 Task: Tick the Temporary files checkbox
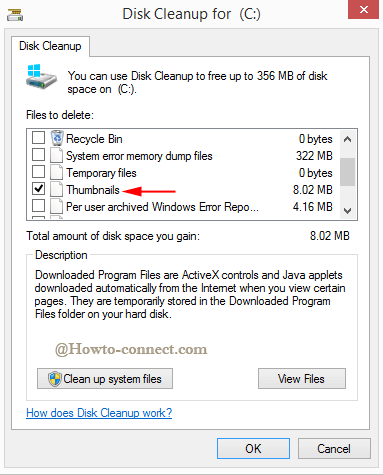[38, 172]
